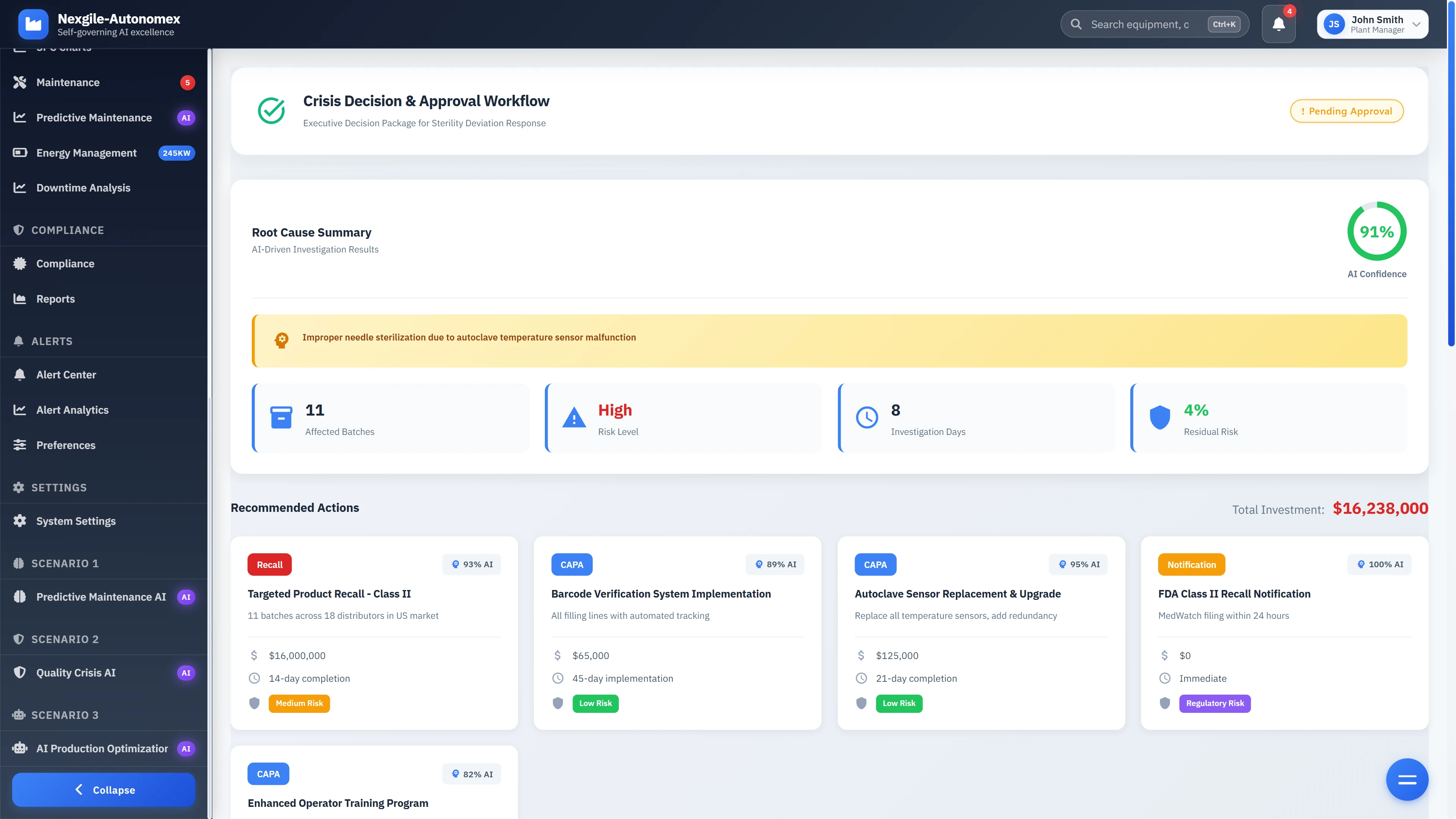Image resolution: width=1456 pixels, height=819 pixels.
Task: Click the notification bell icon
Action: (x=1278, y=24)
